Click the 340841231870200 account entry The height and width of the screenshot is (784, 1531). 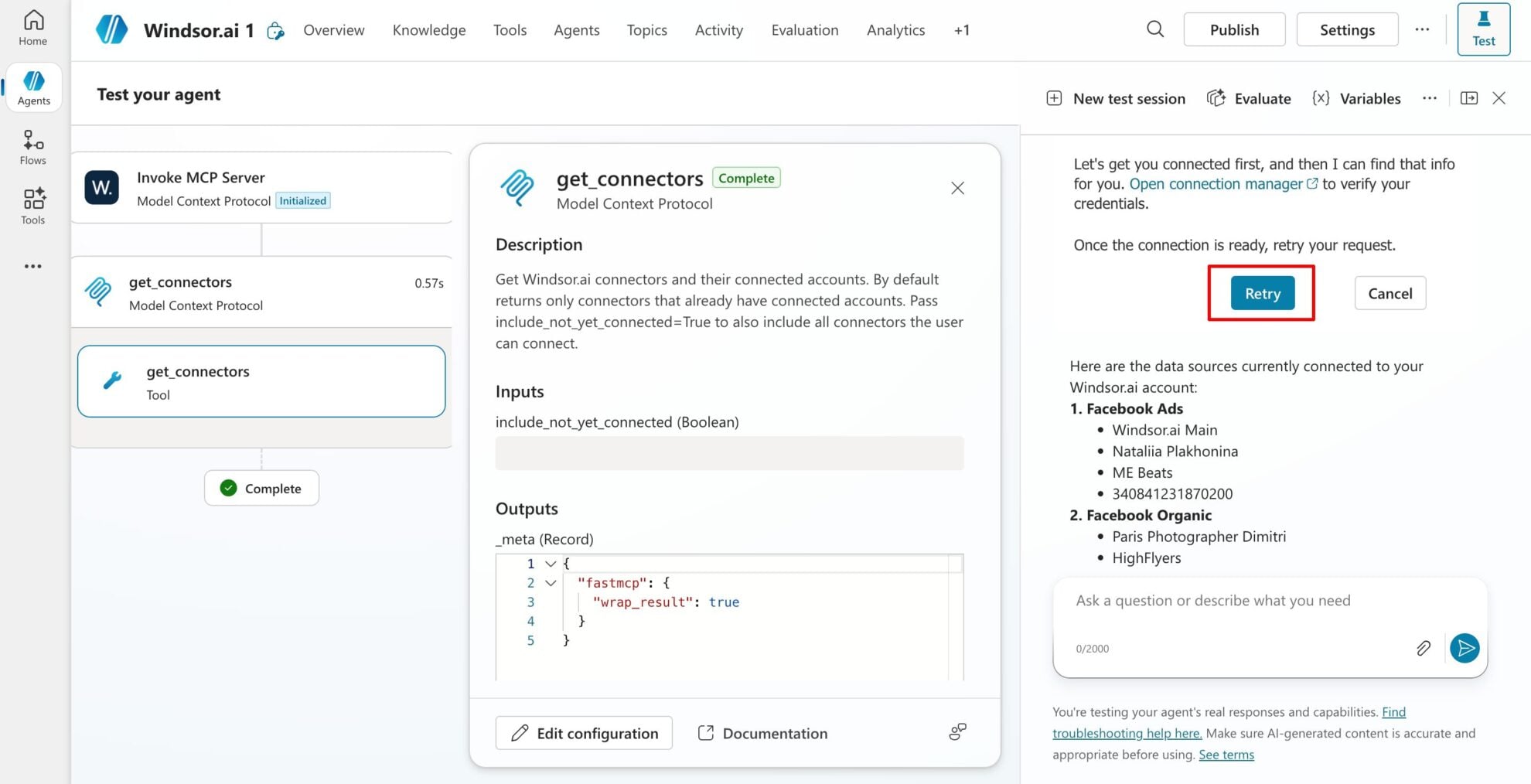click(1172, 493)
